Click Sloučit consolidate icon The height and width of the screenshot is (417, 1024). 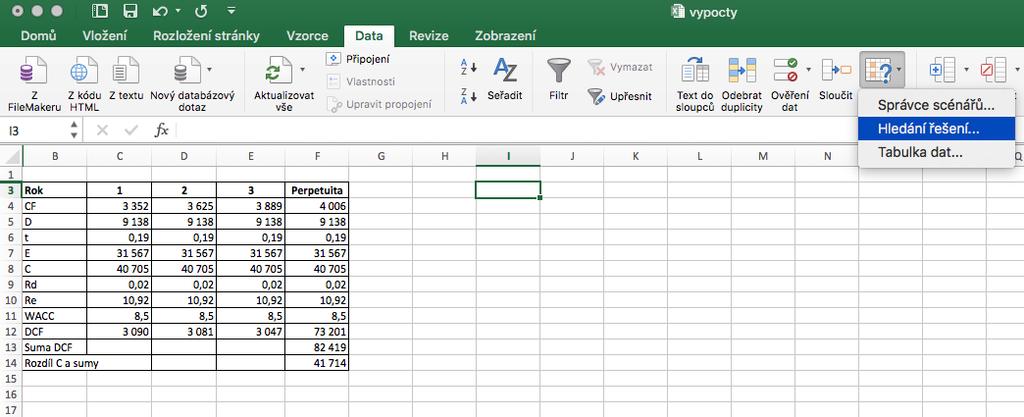tap(836, 70)
